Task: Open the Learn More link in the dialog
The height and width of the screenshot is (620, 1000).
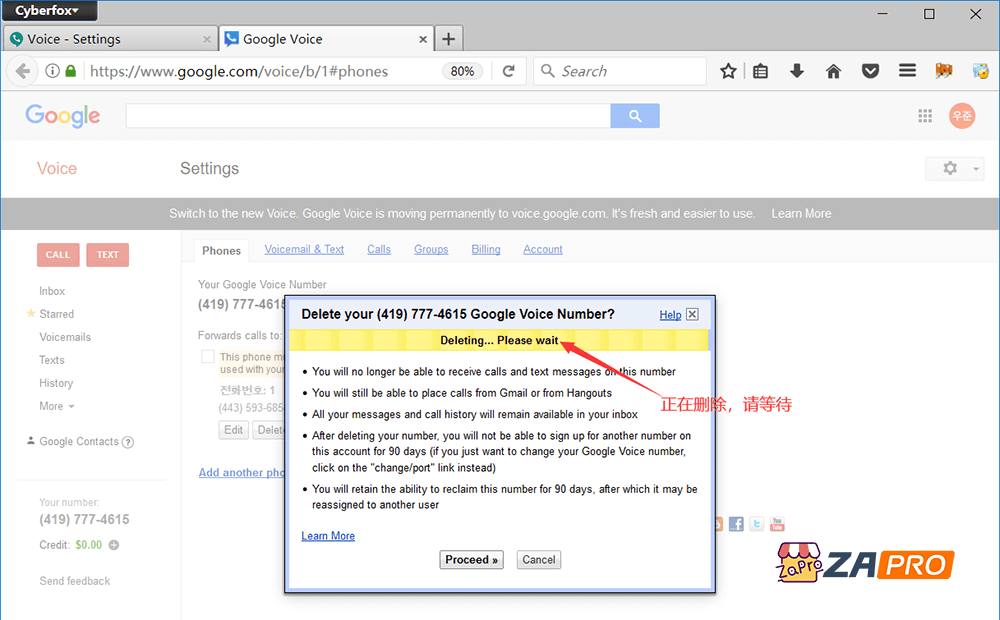Action: click(328, 535)
